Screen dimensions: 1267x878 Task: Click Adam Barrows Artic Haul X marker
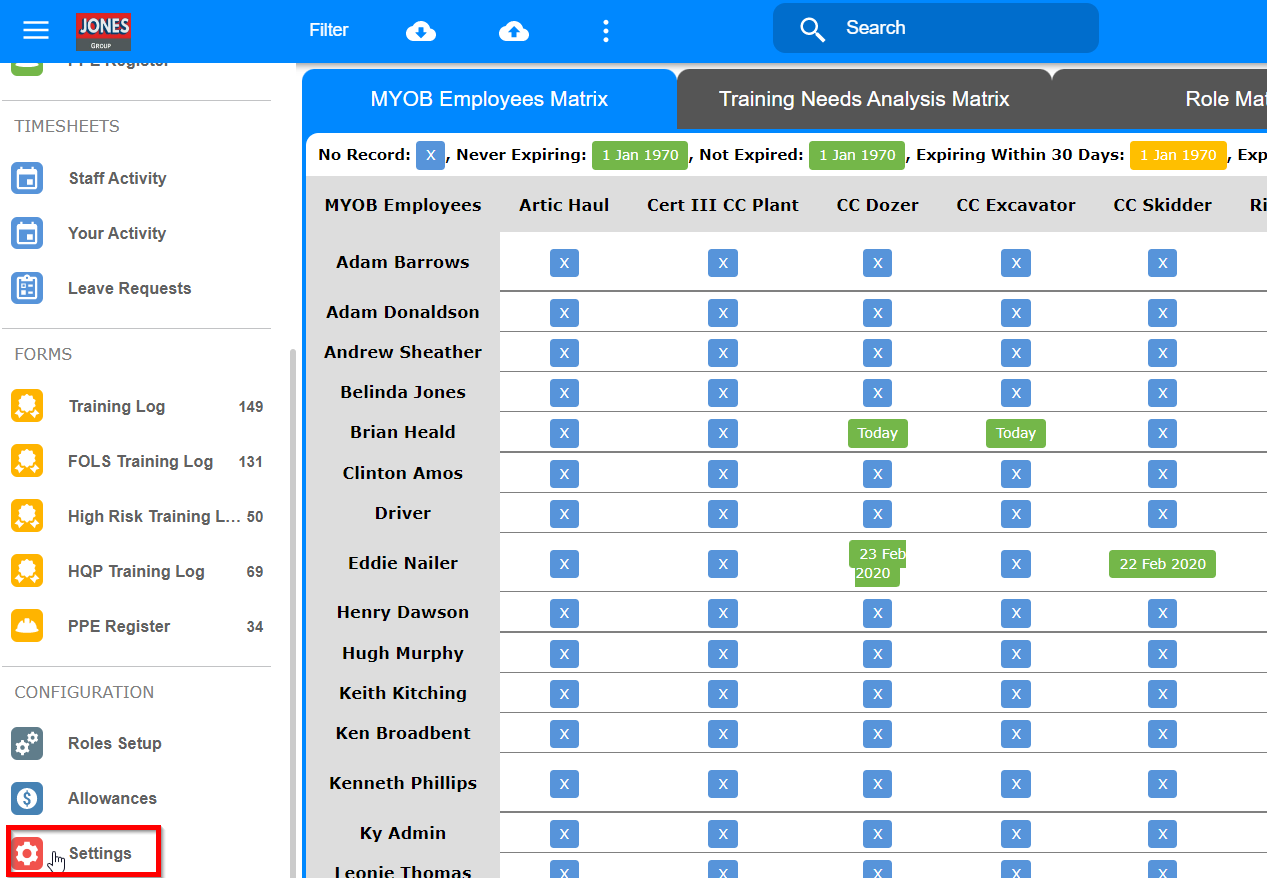[564, 263]
